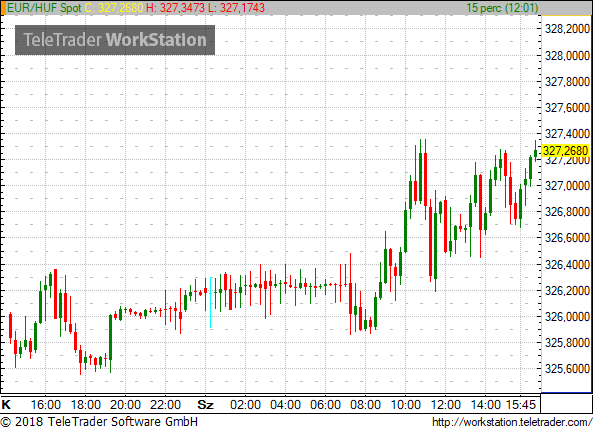
Task: Click the TeleTrader WorkStation watermark logo
Action: 115,40
